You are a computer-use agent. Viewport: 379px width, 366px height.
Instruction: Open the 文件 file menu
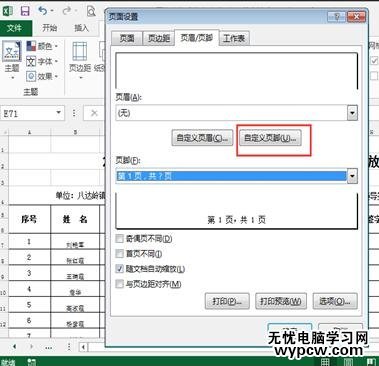coord(15,28)
